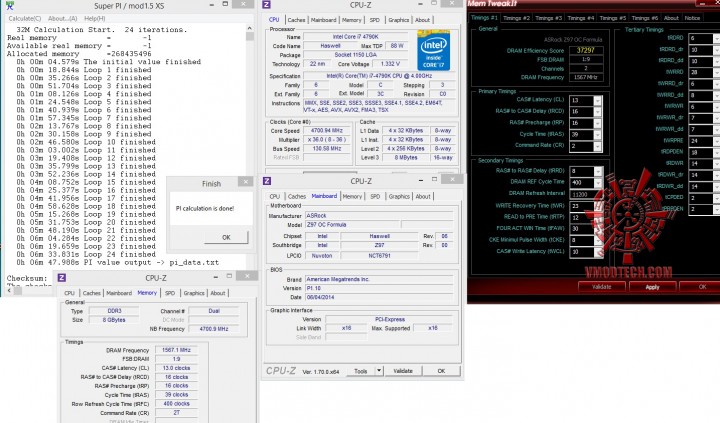
Task: Click the Intel Core i7 logo badge
Action: point(433,50)
